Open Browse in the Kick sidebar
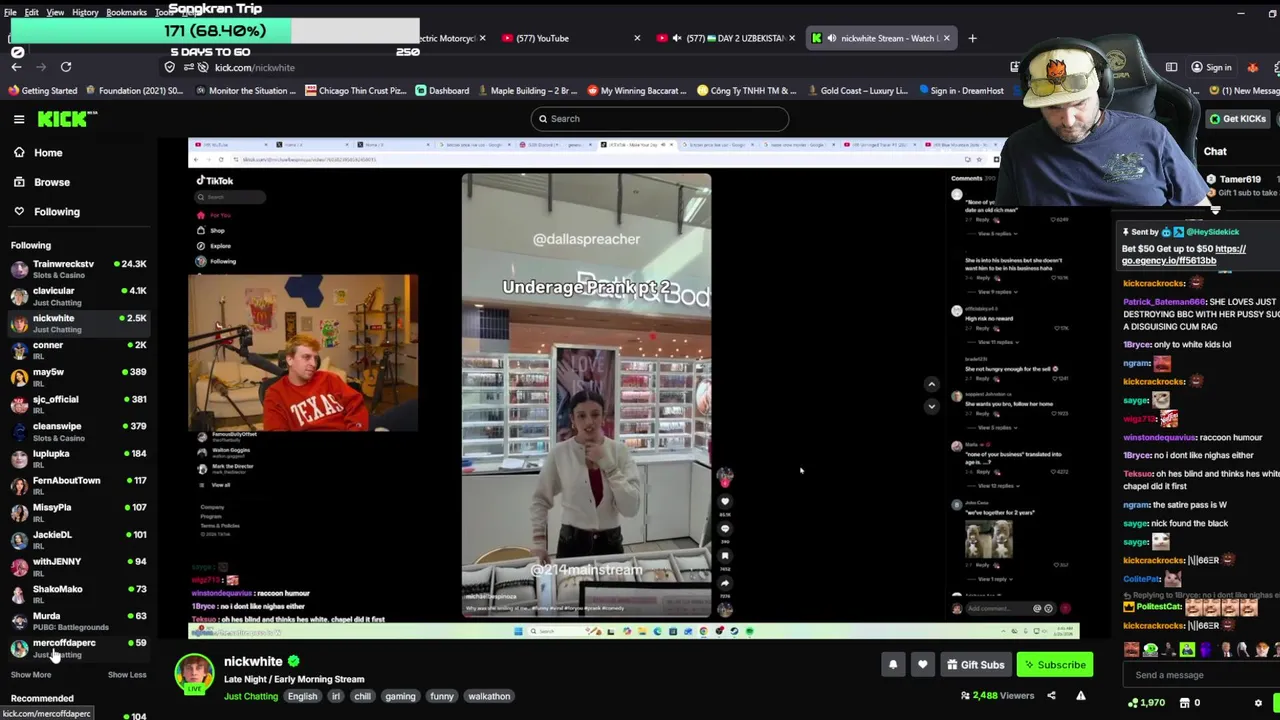This screenshot has height=720, width=1280. 51,182
